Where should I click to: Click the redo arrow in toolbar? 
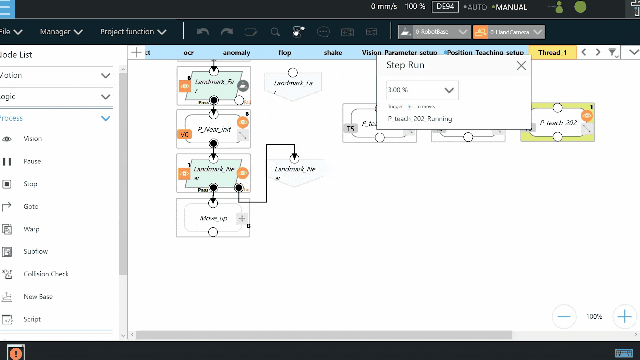click(x=227, y=32)
